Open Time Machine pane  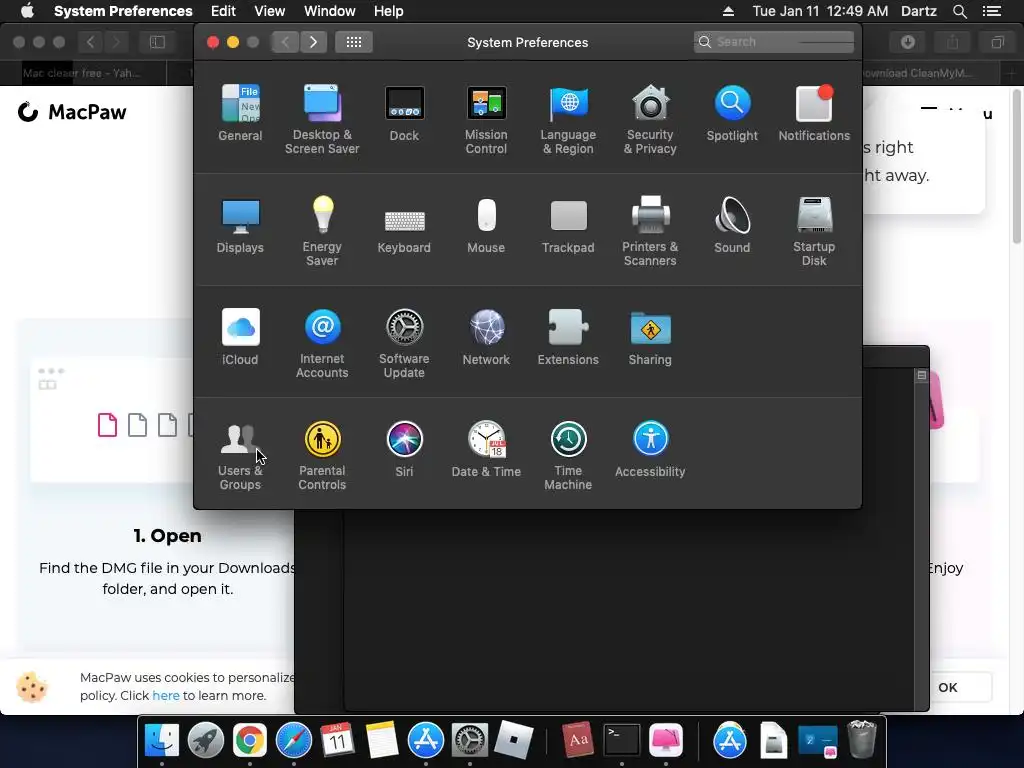[x=568, y=456]
